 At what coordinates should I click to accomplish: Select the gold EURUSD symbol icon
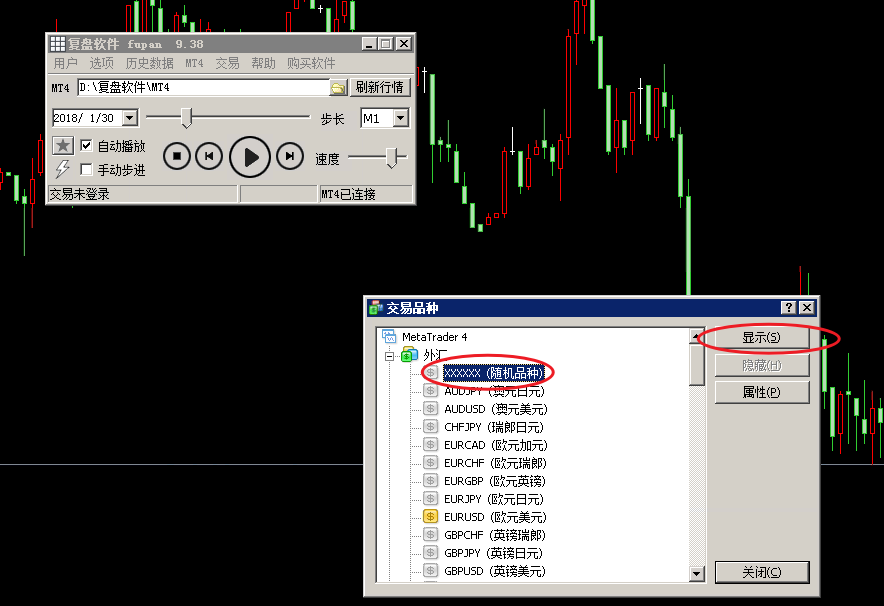tap(431, 517)
